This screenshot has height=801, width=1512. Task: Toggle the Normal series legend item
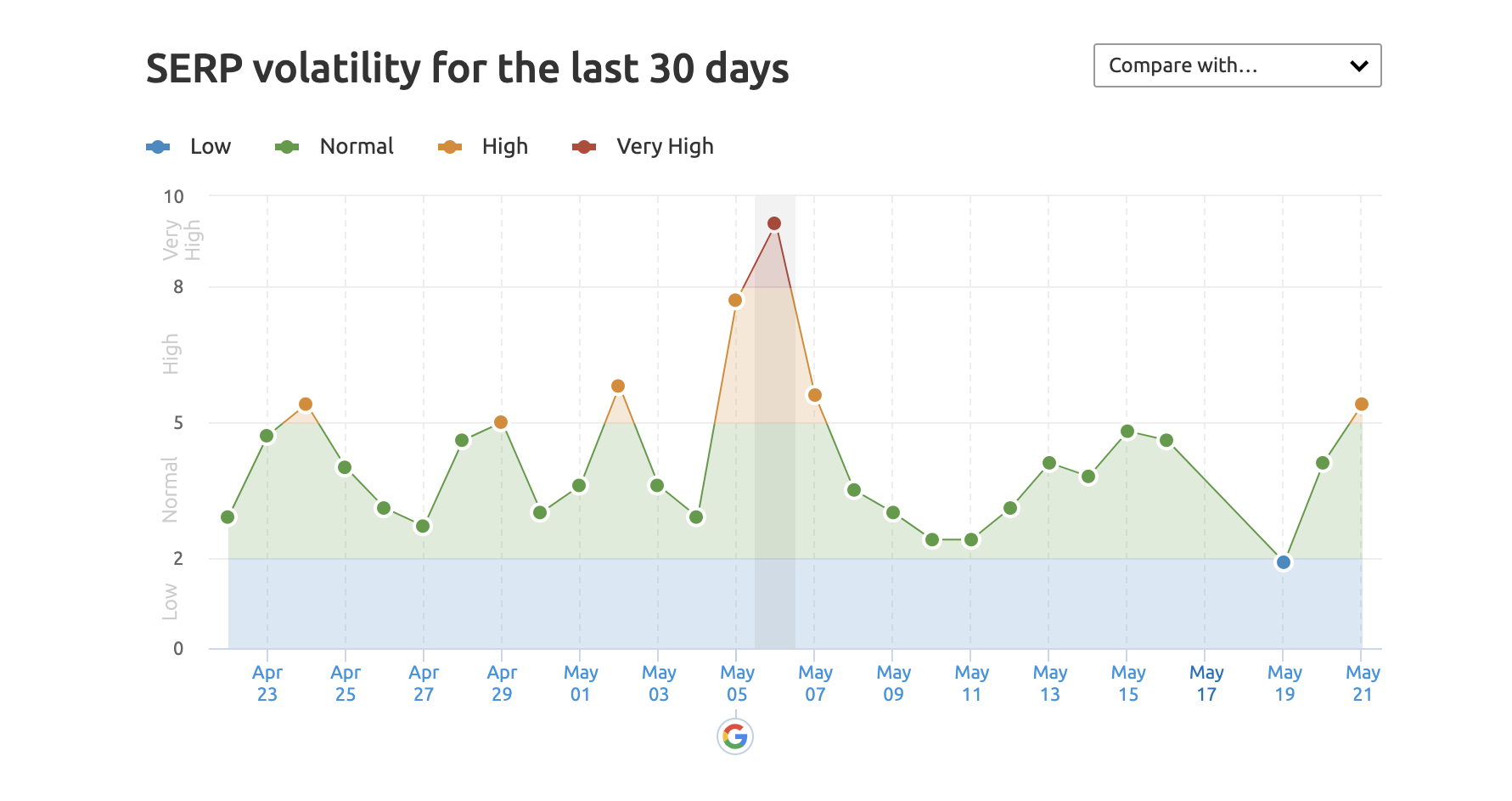pyautogui.click(x=334, y=147)
